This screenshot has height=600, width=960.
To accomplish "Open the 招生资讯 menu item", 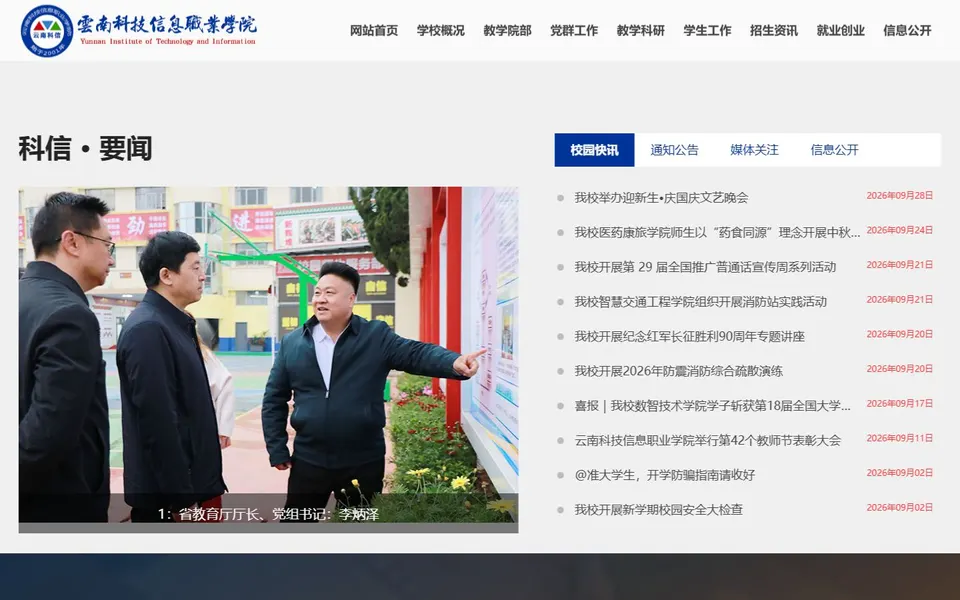I will [774, 31].
